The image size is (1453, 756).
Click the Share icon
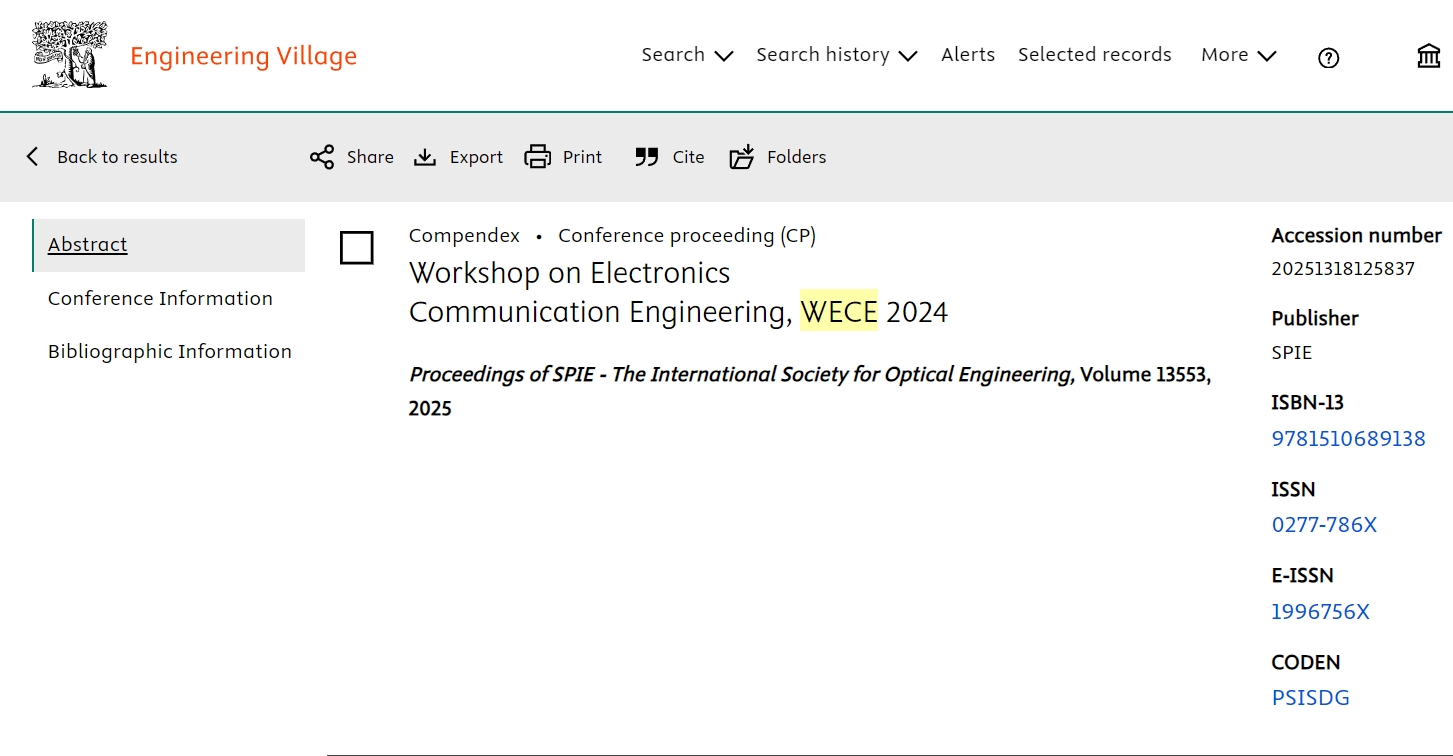pyautogui.click(x=322, y=157)
